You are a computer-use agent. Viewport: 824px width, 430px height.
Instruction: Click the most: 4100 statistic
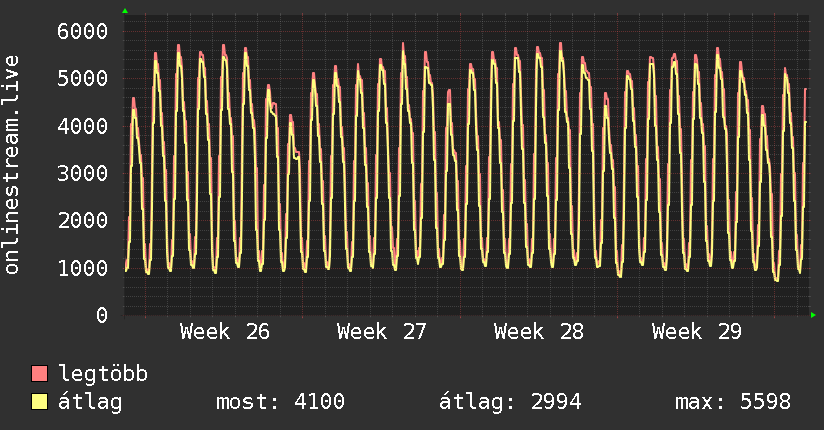[x=280, y=402]
